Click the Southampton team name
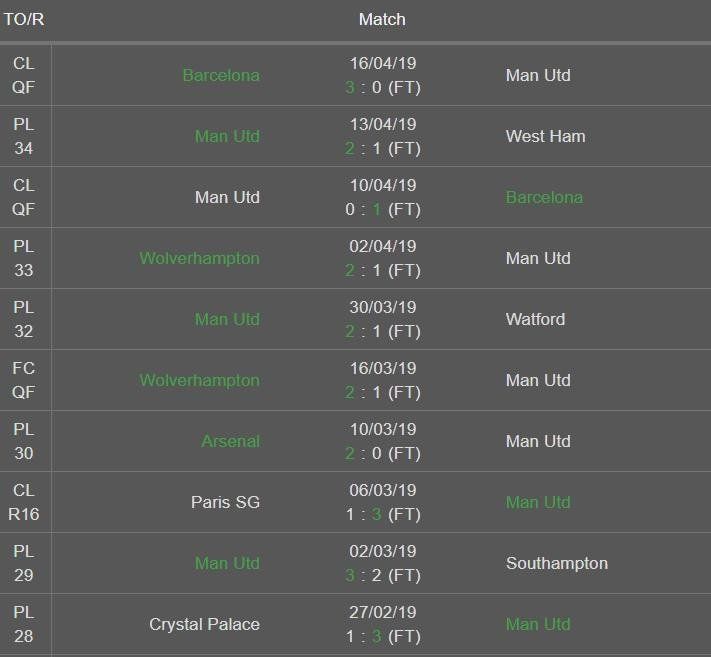This screenshot has width=711, height=657. point(556,563)
